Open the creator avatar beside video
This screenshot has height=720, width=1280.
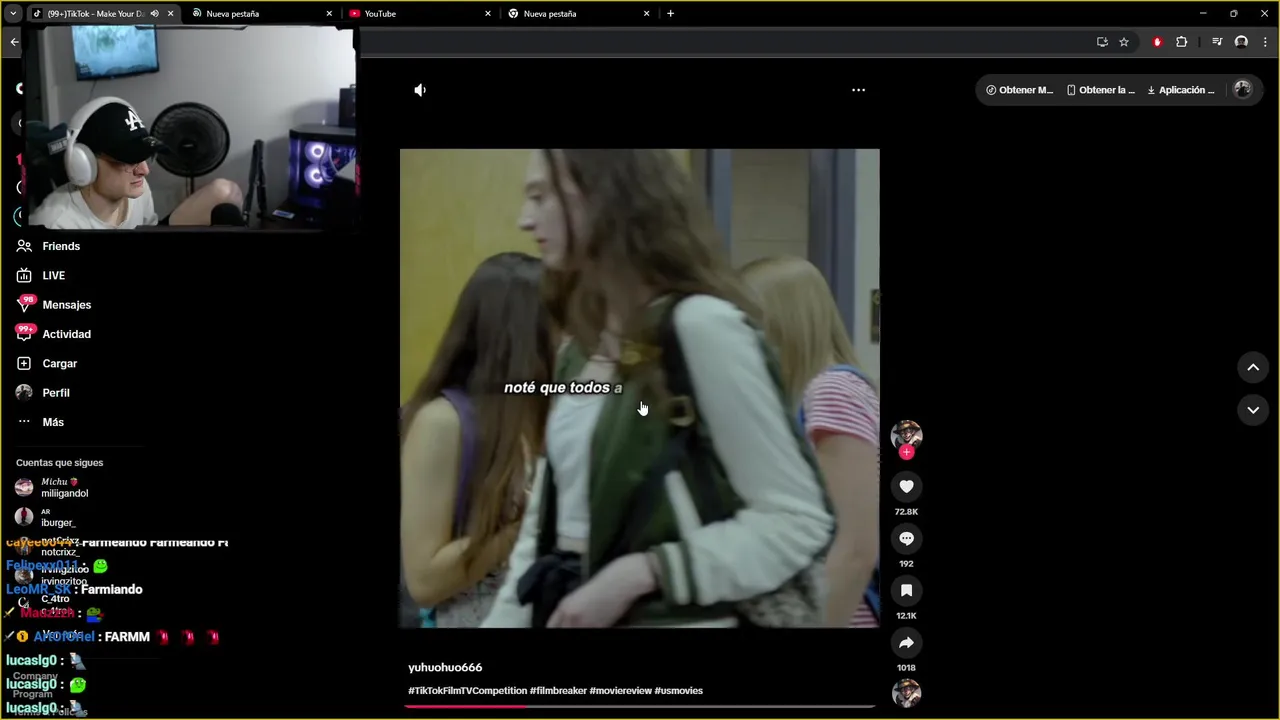point(906,434)
